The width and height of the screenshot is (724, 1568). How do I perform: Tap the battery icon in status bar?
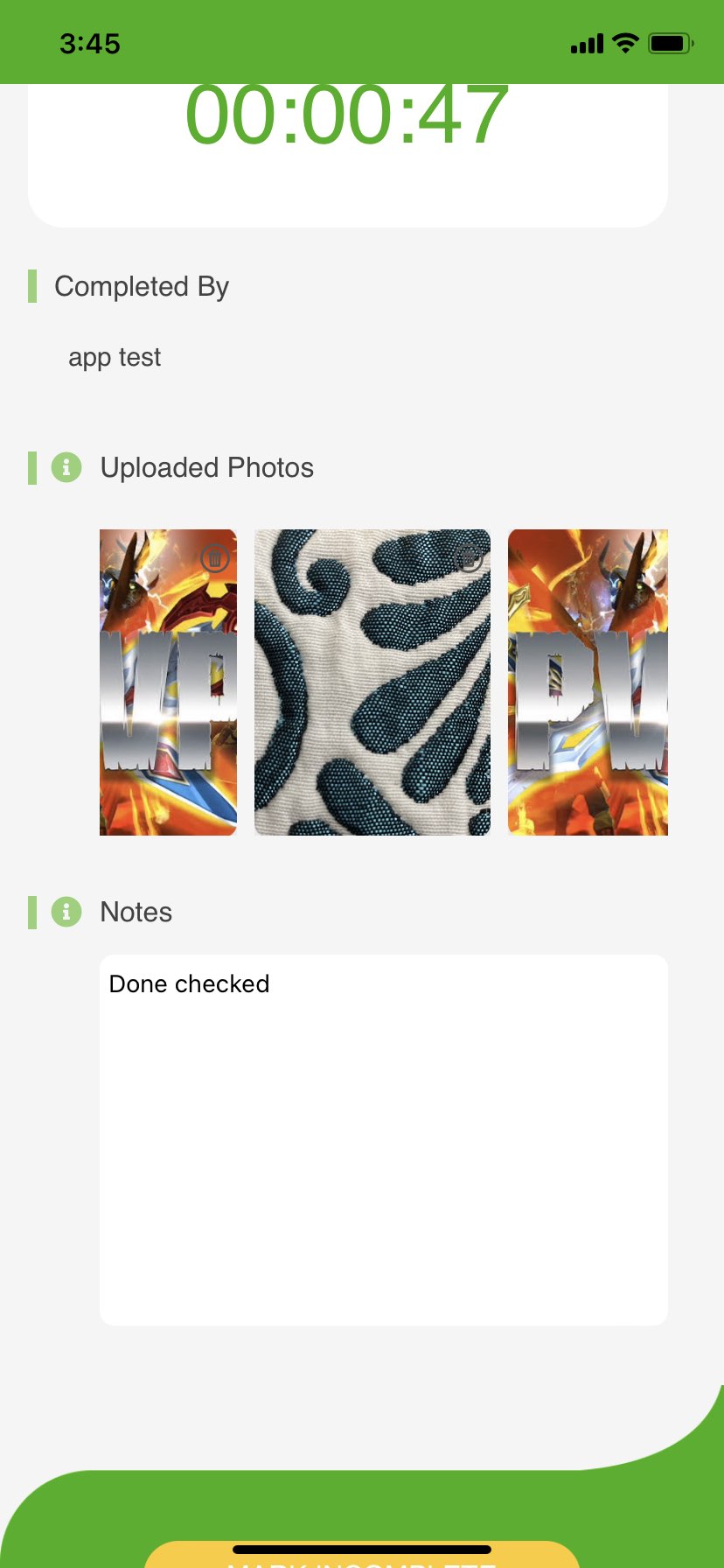671,43
